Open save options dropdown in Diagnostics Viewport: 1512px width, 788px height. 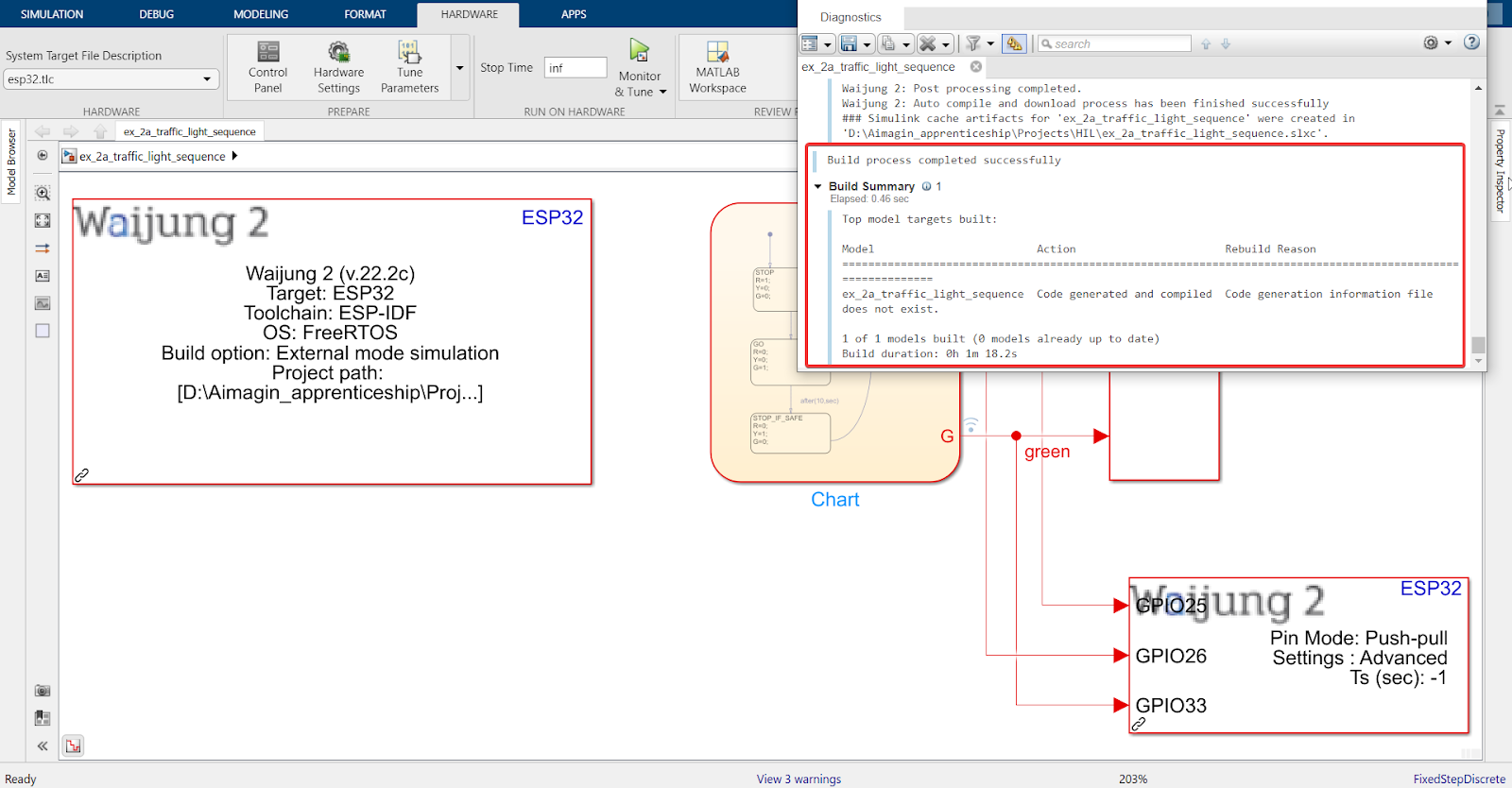pos(867,44)
